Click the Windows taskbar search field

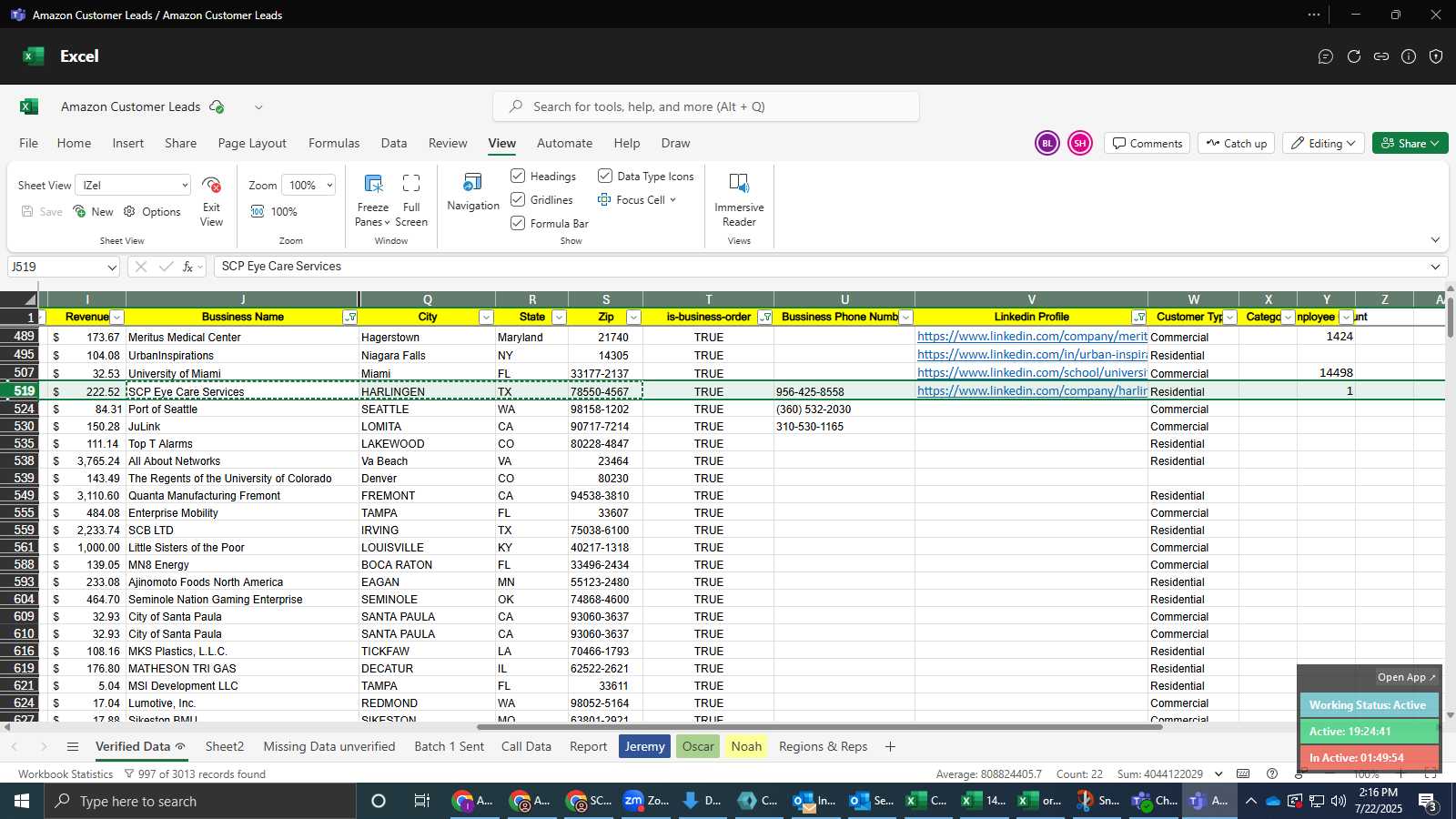(200, 801)
